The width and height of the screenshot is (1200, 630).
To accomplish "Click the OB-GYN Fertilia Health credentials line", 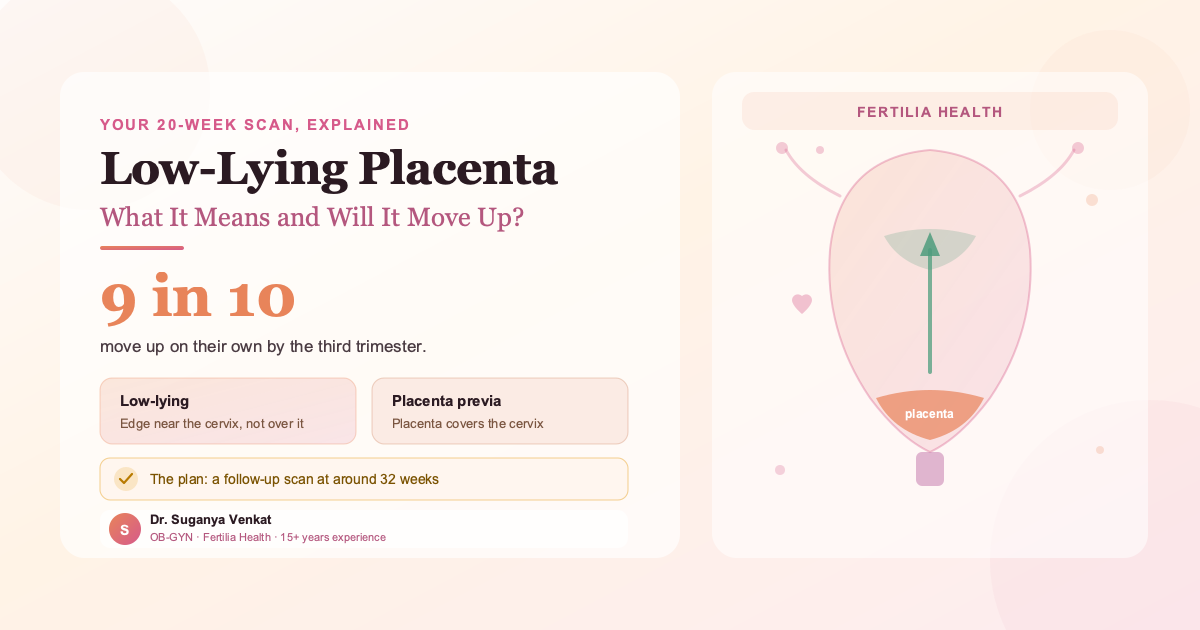I will [x=268, y=537].
